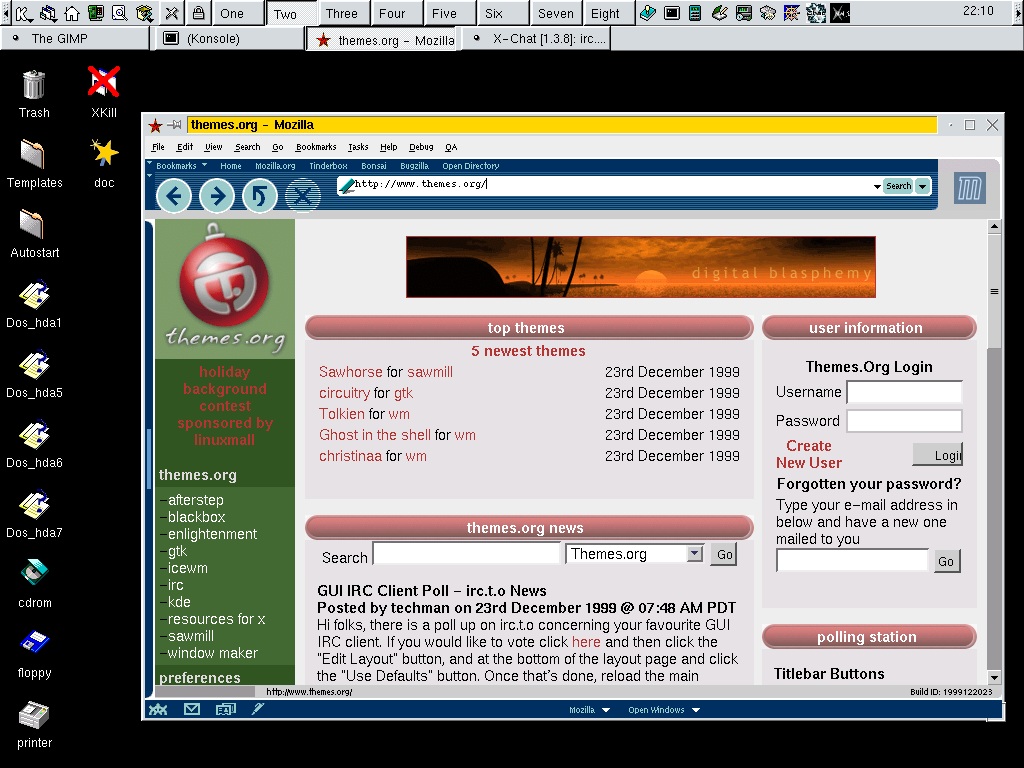Reload the page with the Reload button
The width and height of the screenshot is (1024, 768).
(260, 195)
